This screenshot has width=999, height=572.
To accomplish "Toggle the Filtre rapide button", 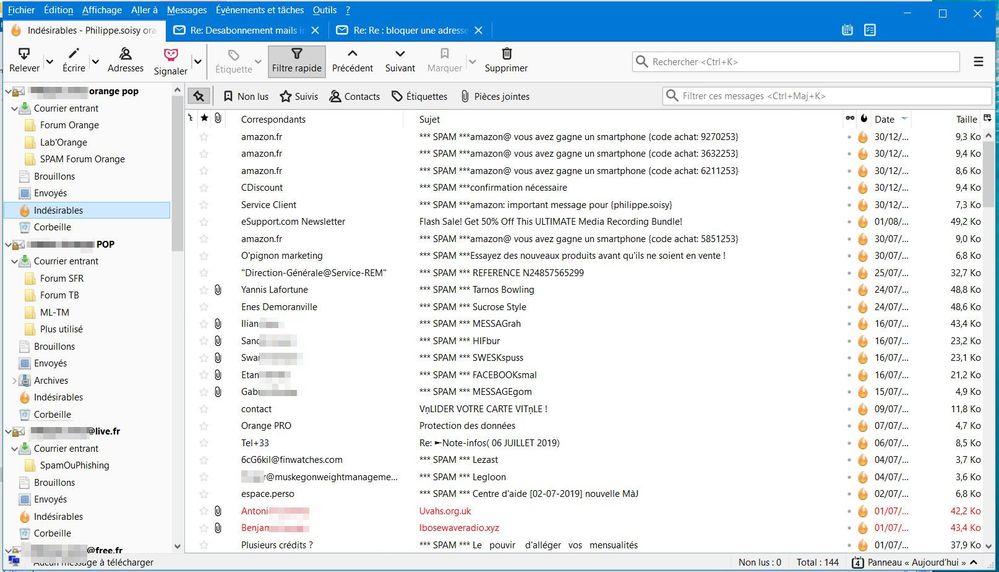I will pyautogui.click(x=297, y=61).
